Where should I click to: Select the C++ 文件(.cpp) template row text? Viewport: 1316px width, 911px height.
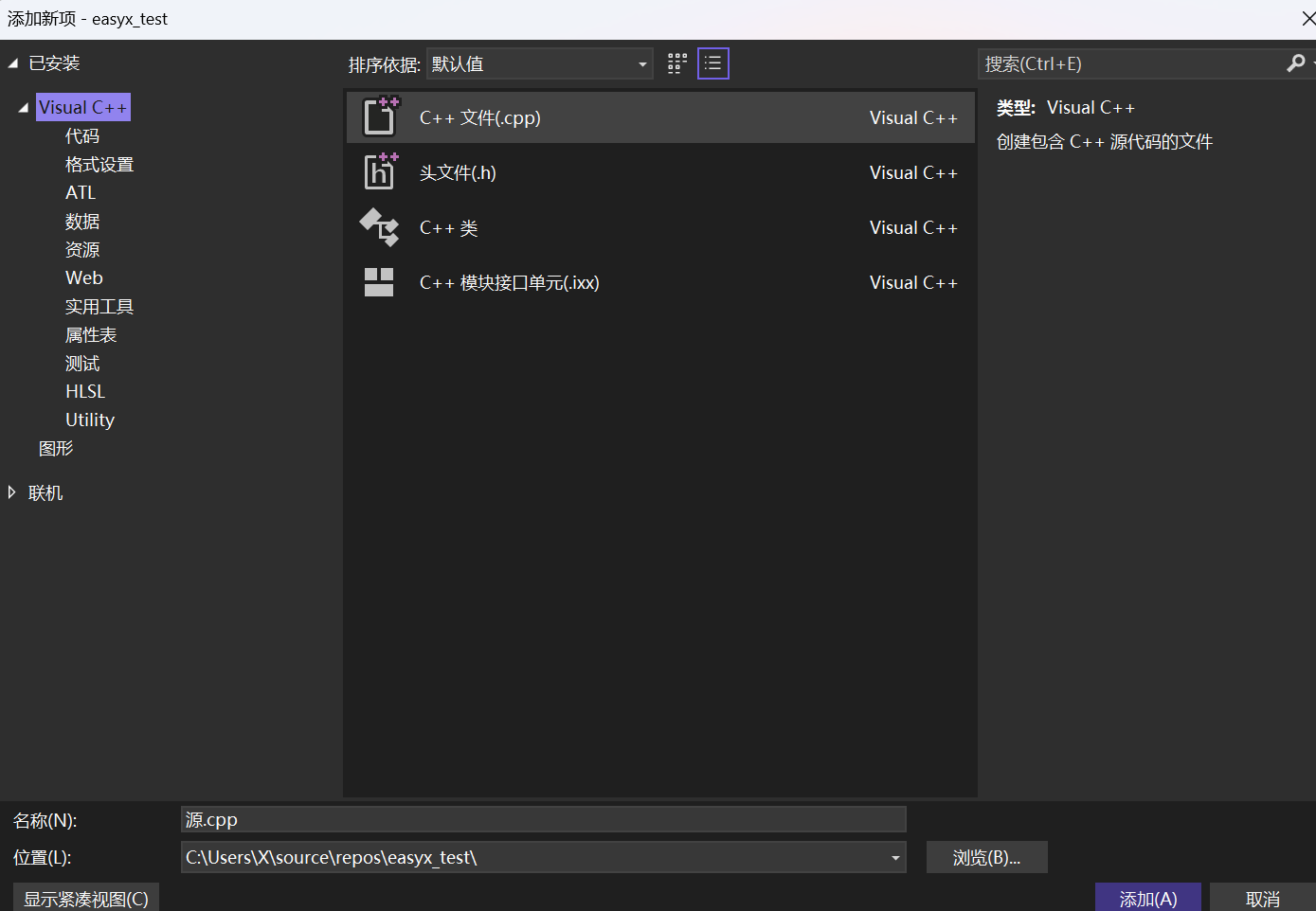pos(480,117)
